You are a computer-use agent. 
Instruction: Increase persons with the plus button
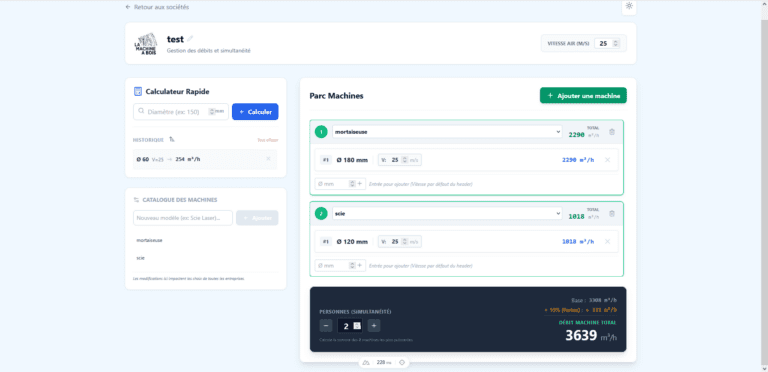(x=374, y=326)
